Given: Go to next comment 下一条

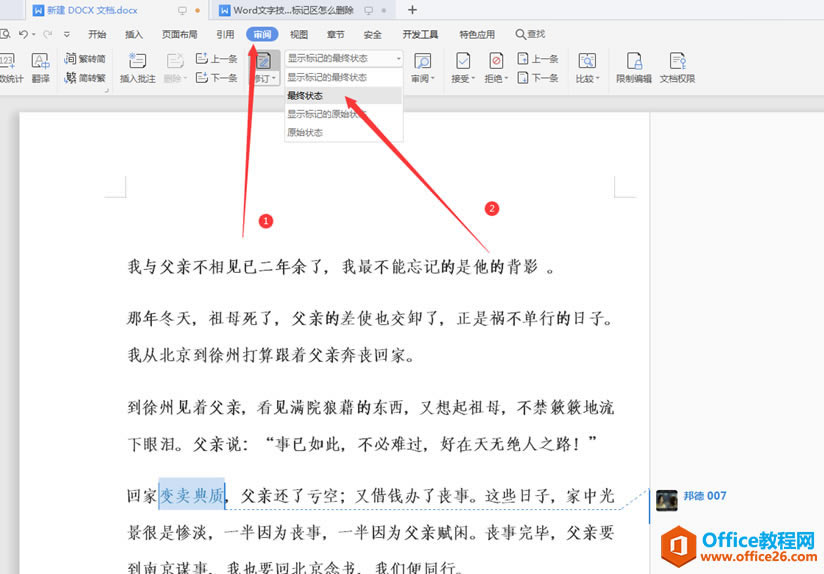Looking at the screenshot, I should pyautogui.click(x=217, y=78).
